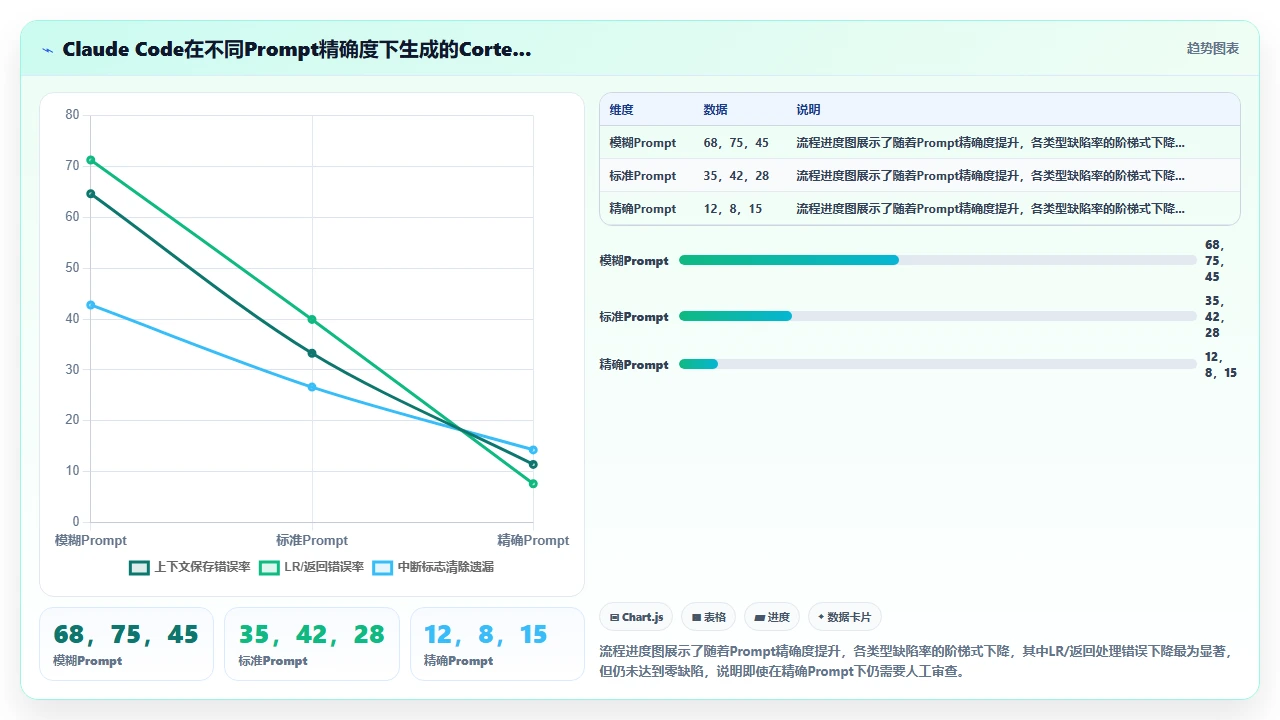Click the 中断标志清除遗漏 point above 模糊Prompt
The height and width of the screenshot is (720, 1280).
[91, 305]
